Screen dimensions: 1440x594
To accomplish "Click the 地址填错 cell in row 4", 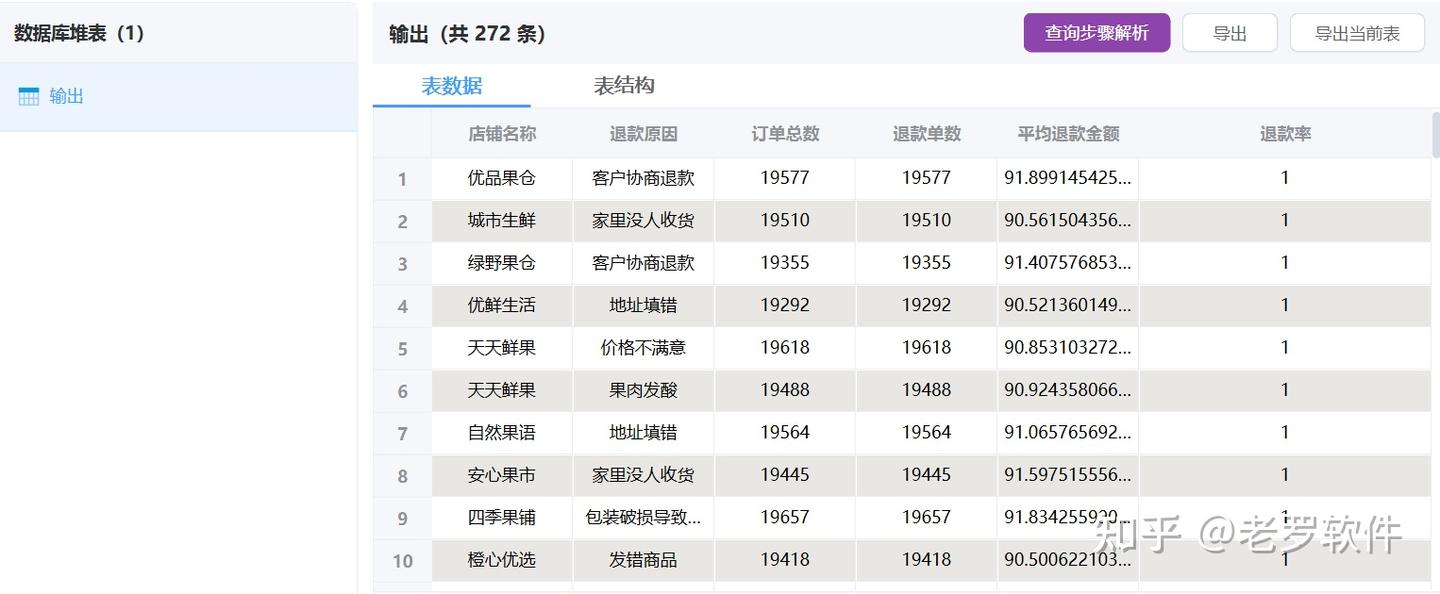I will click(644, 305).
